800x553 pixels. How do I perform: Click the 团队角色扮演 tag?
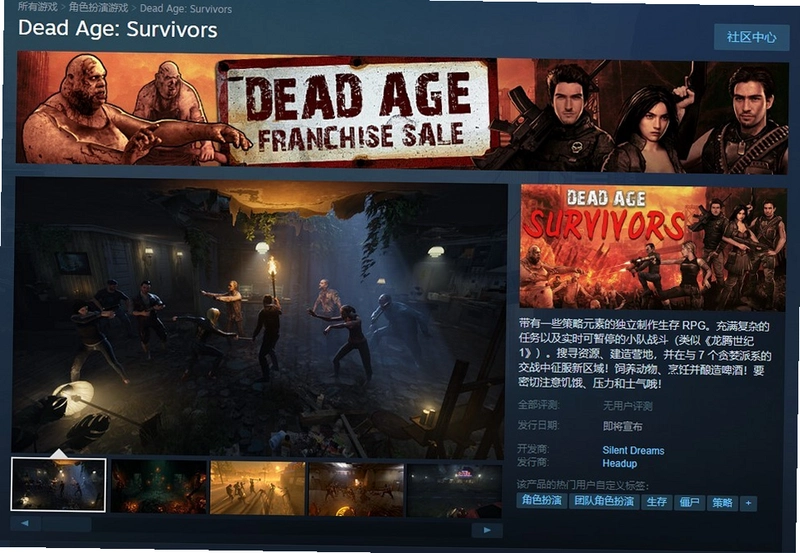point(604,501)
